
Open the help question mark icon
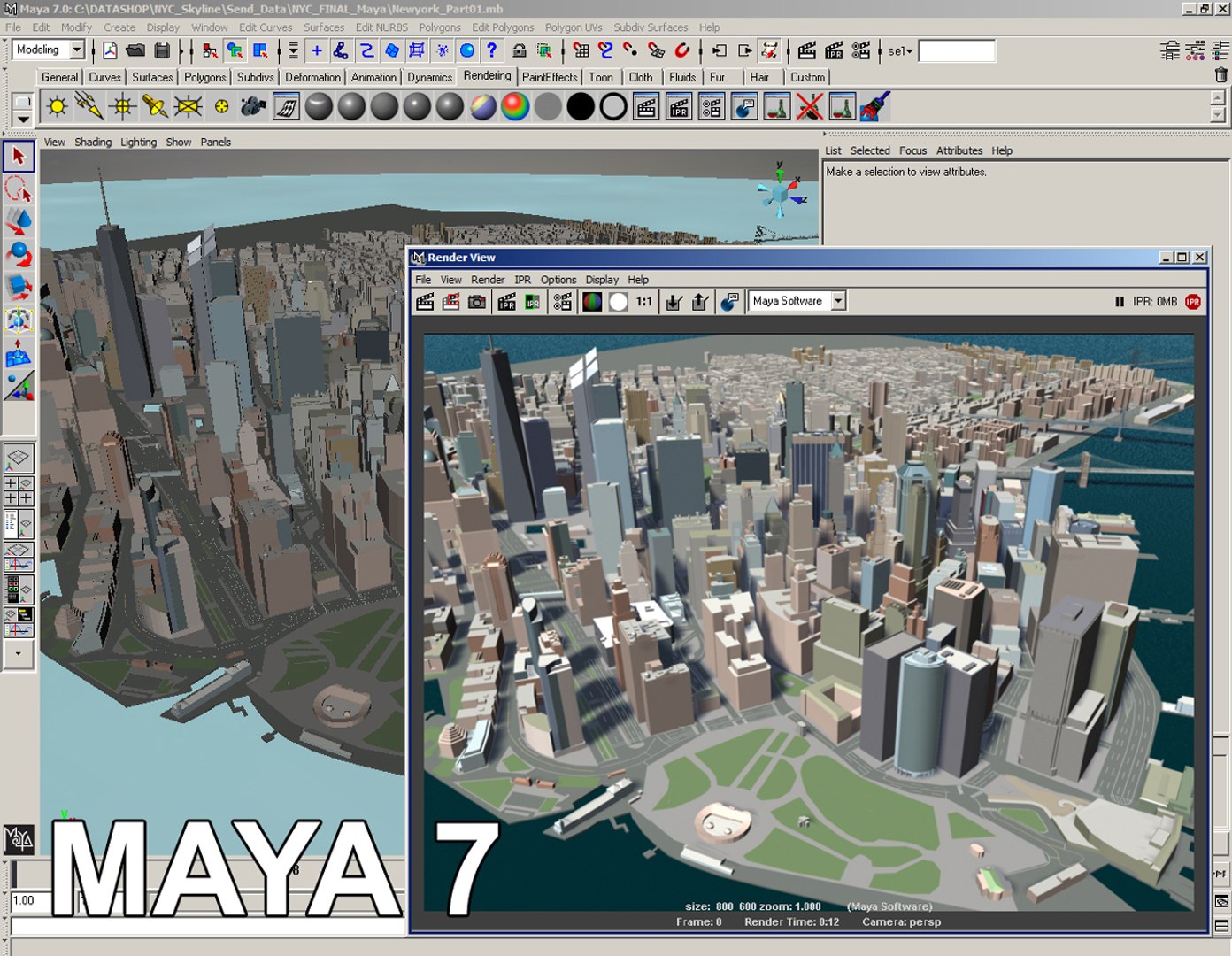pyautogui.click(x=492, y=50)
